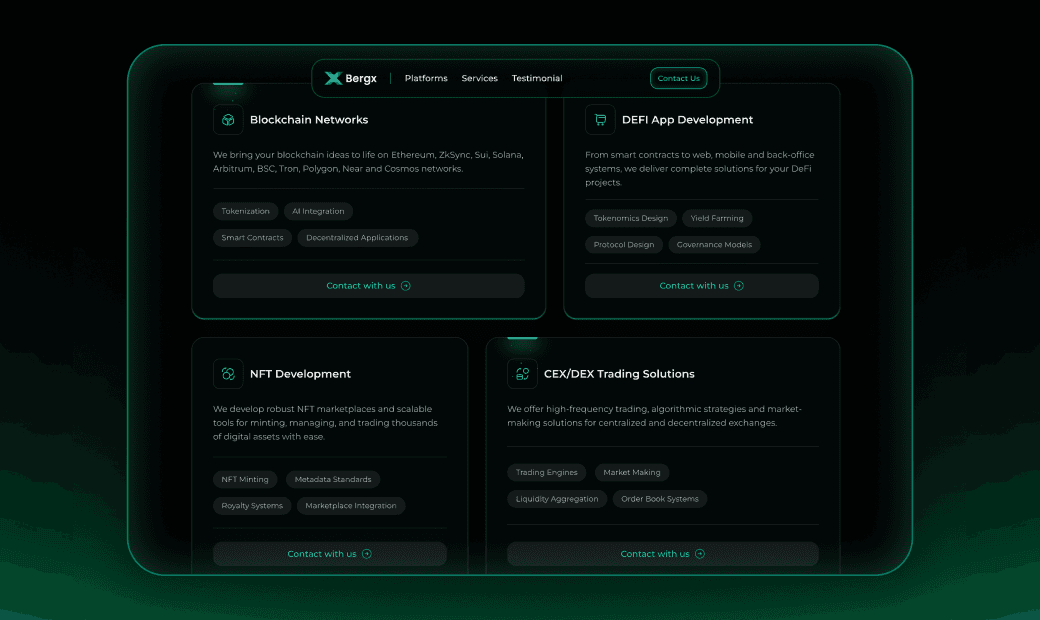The width and height of the screenshot is (1040, 620).
Task: Click Contact with us under NFT Development
Action: 330,554
